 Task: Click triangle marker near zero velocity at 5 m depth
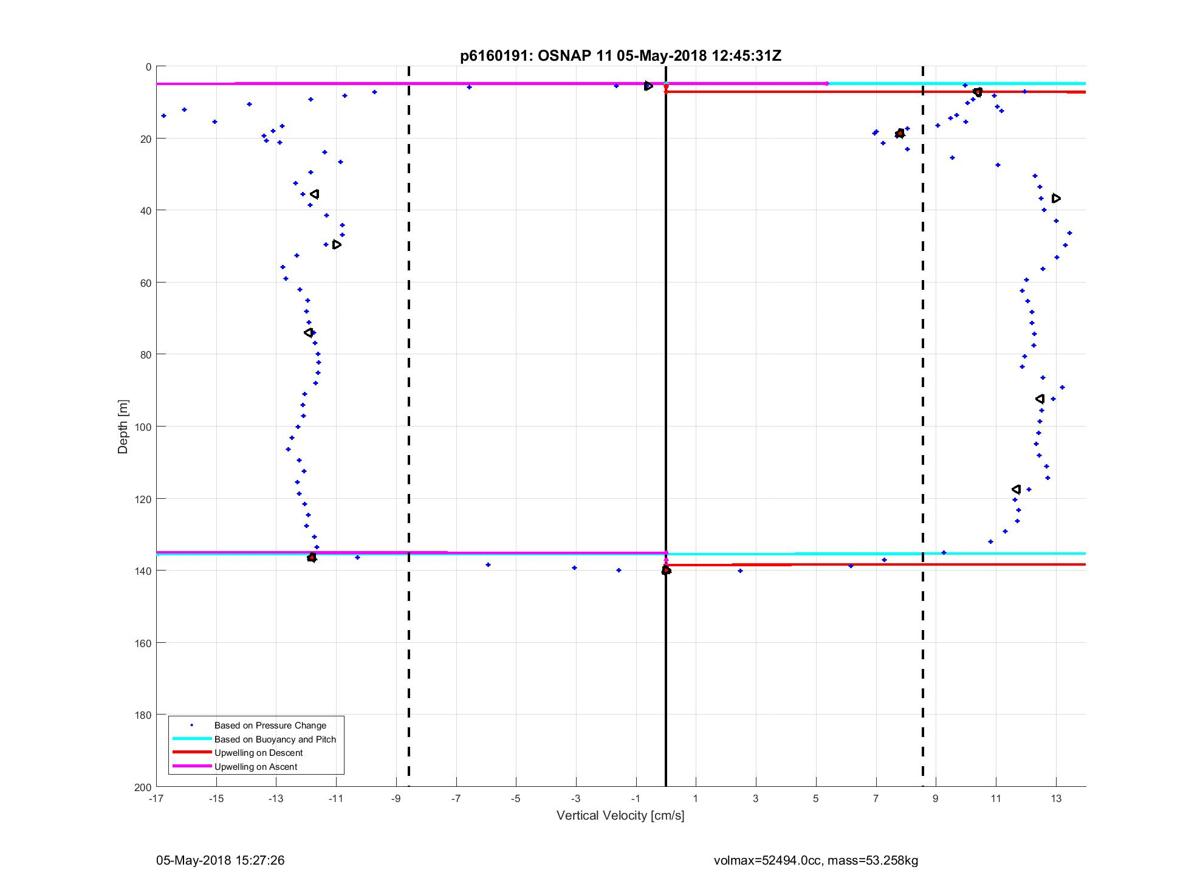click(649, 86)
